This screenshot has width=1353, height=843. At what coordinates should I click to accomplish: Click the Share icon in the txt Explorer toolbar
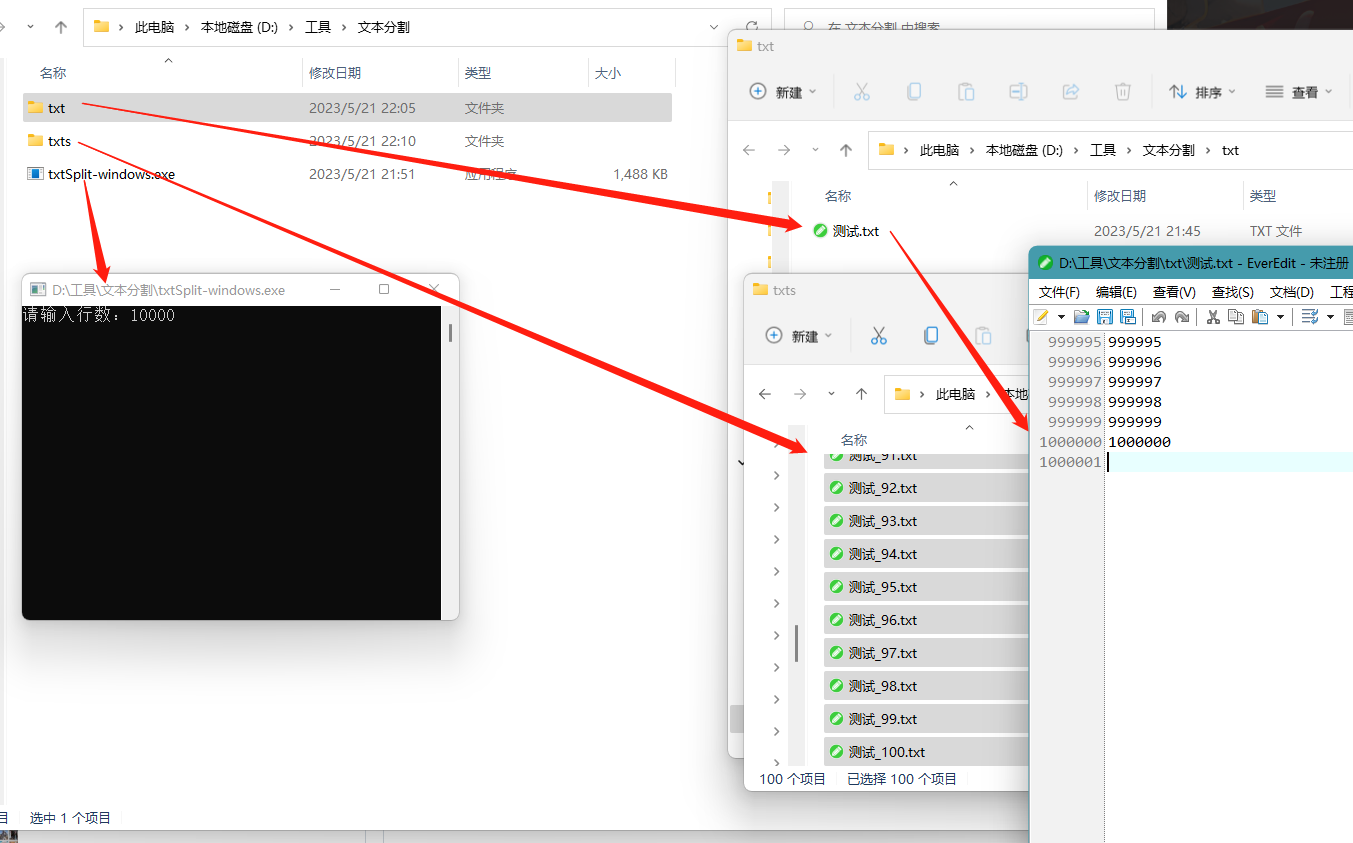click(1070, 91)
